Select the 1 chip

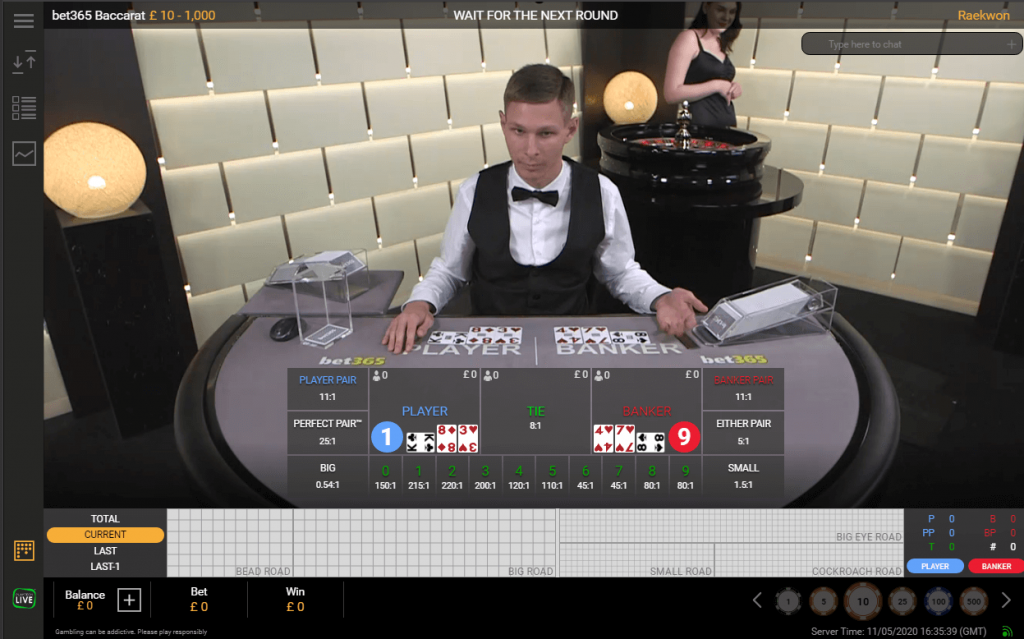pyautogui.click(x=788, y=601)
